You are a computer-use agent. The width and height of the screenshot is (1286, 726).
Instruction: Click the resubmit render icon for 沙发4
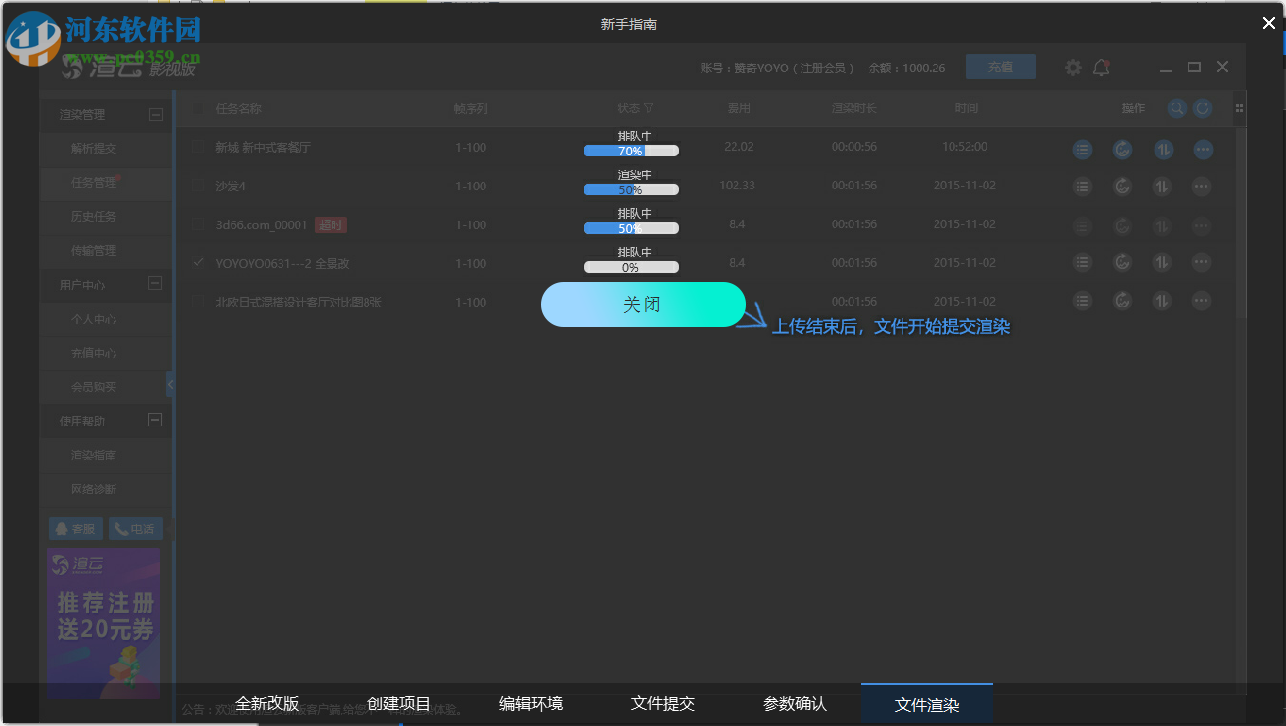click(1122, 187)
